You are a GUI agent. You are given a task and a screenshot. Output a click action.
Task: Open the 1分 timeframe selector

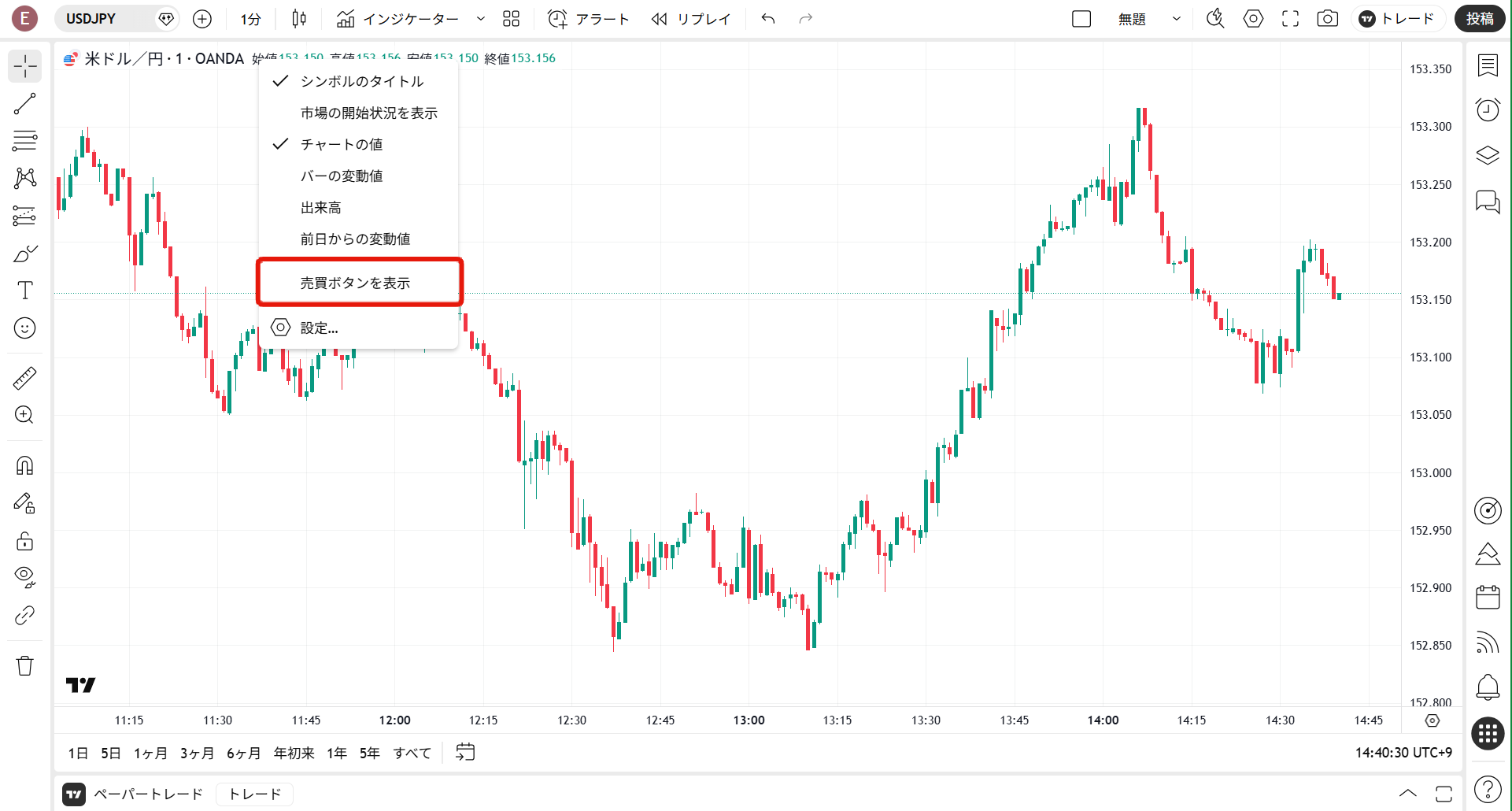[x=250, y=18]
